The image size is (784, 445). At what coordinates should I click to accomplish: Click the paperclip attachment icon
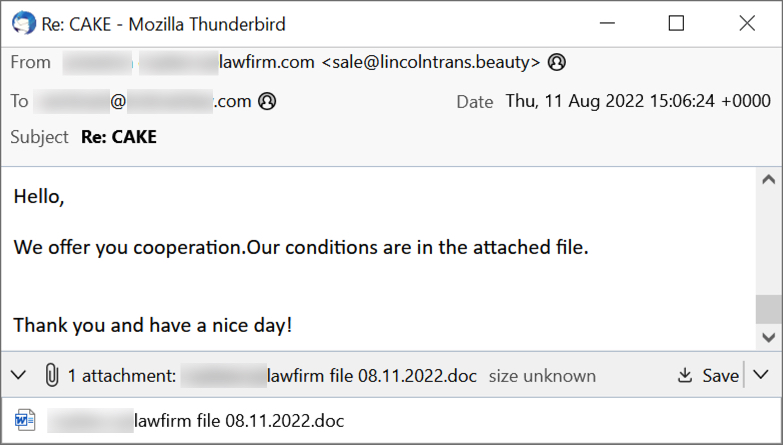coord(51,376)
